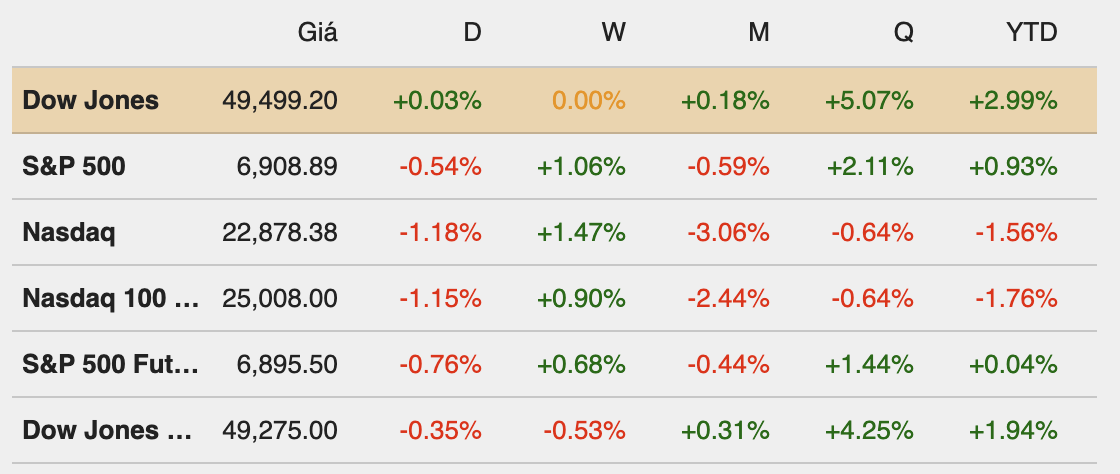Click Dow Jones quarterly change +5.07%

click(x=869, y=100)
